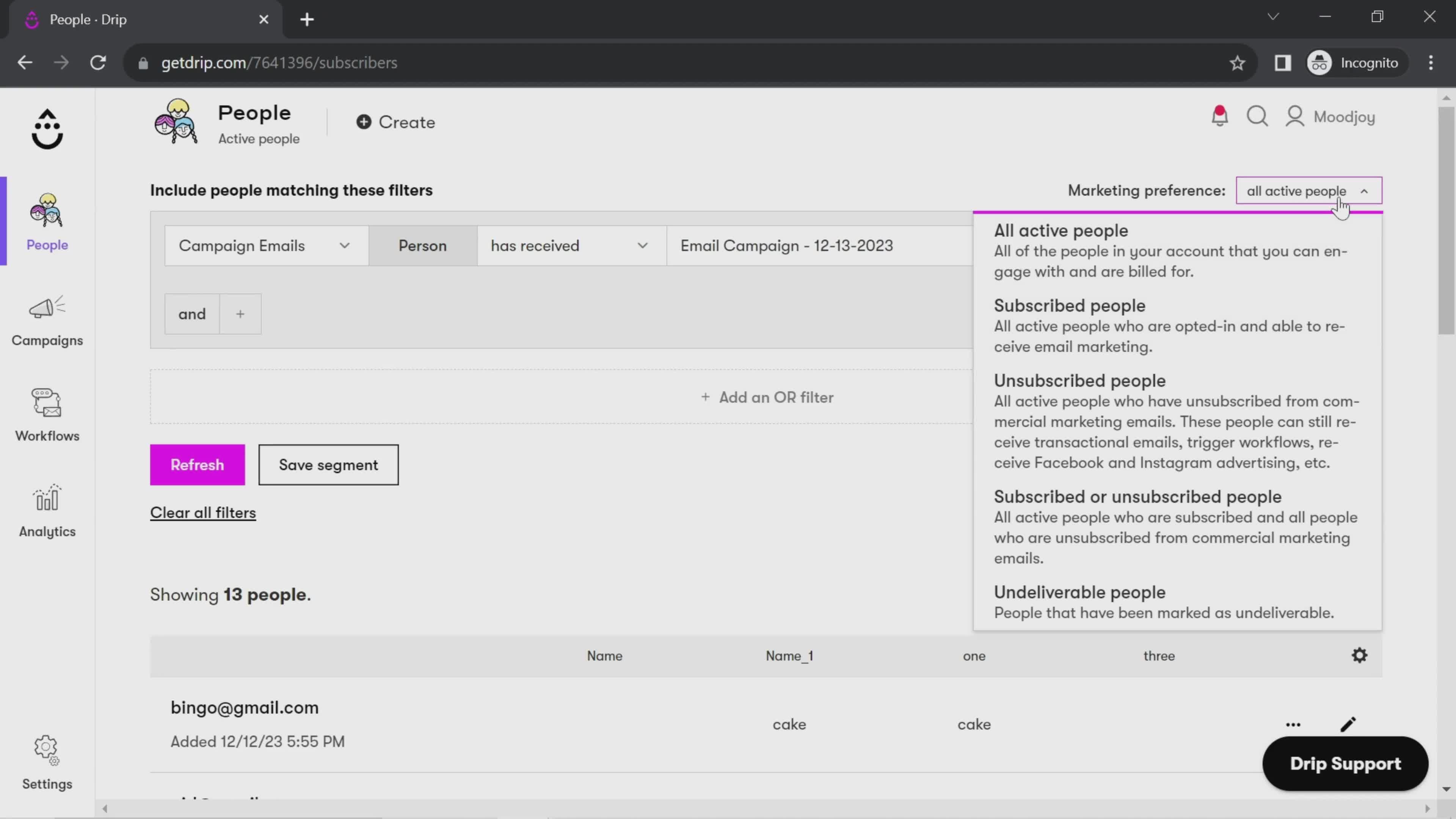Open the Drip smiley home logo
The image size is (1456, 819).
[47, 129]
